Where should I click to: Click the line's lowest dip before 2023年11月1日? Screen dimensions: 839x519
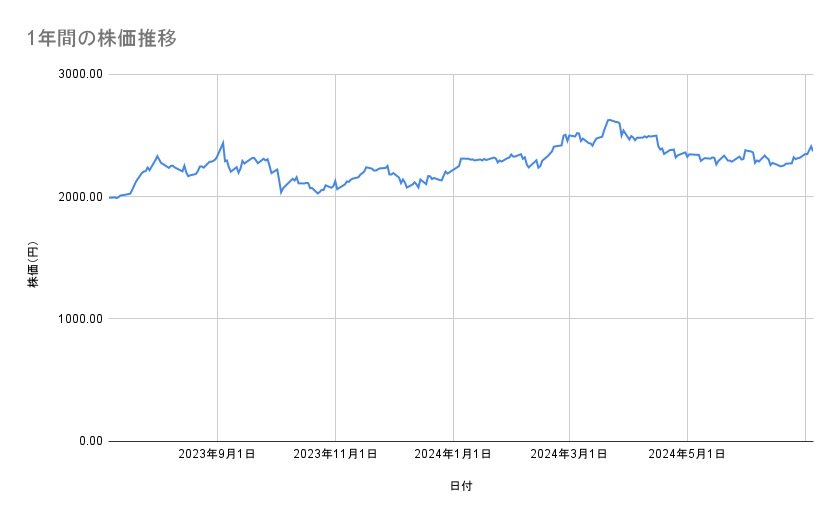pos(318,193)
